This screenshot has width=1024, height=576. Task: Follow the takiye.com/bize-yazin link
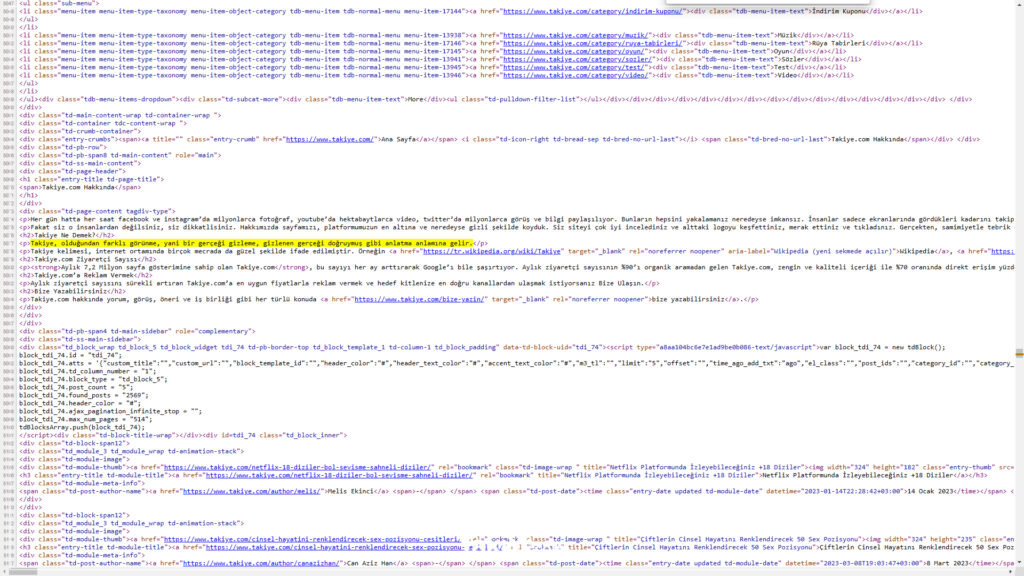(419, 299)
